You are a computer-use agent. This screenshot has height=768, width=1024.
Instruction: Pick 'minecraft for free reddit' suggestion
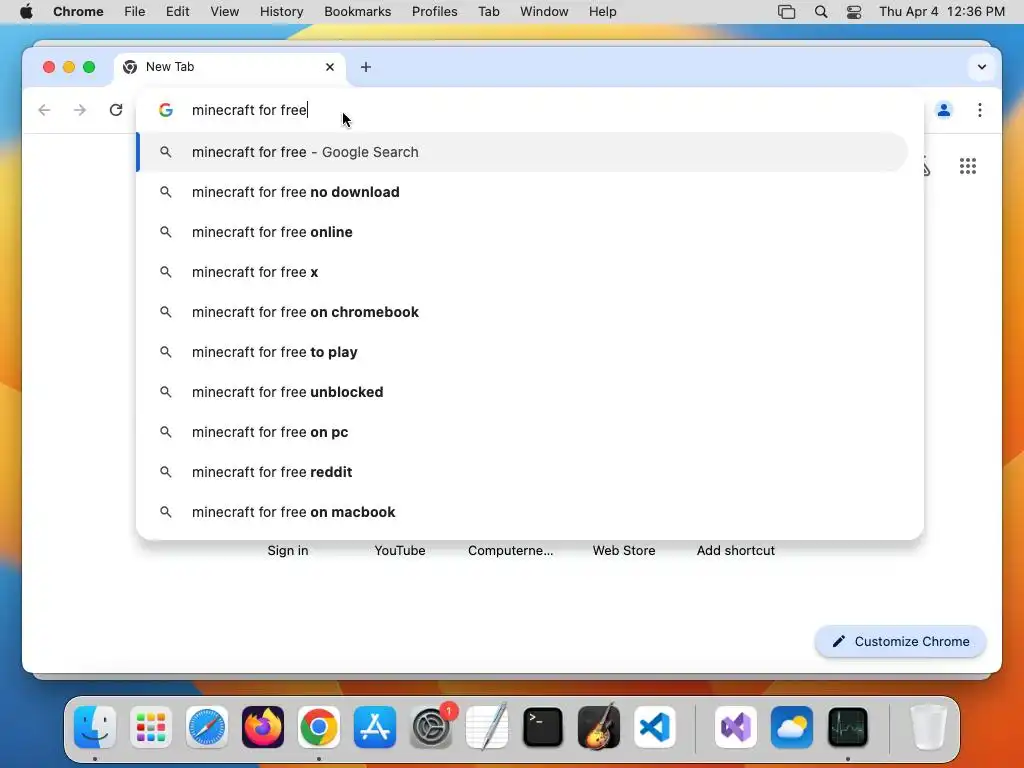point(522,472)
